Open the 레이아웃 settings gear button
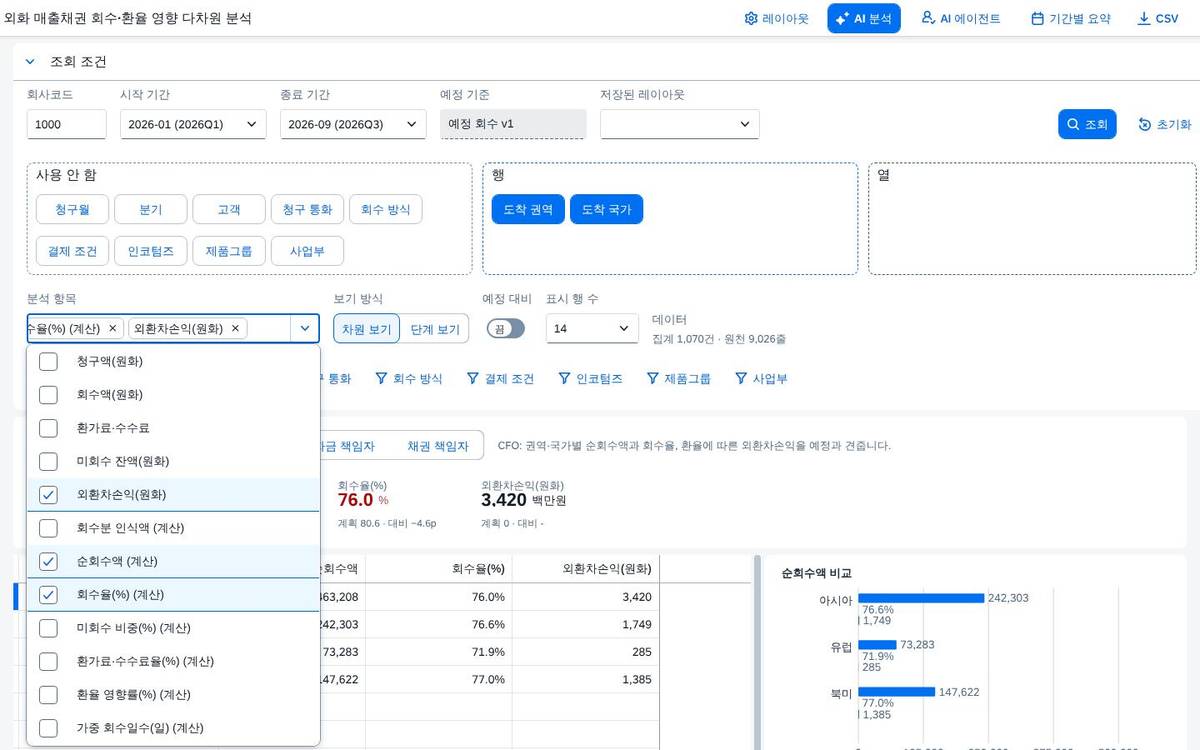The image size is (1200, 750). point(776,18)
